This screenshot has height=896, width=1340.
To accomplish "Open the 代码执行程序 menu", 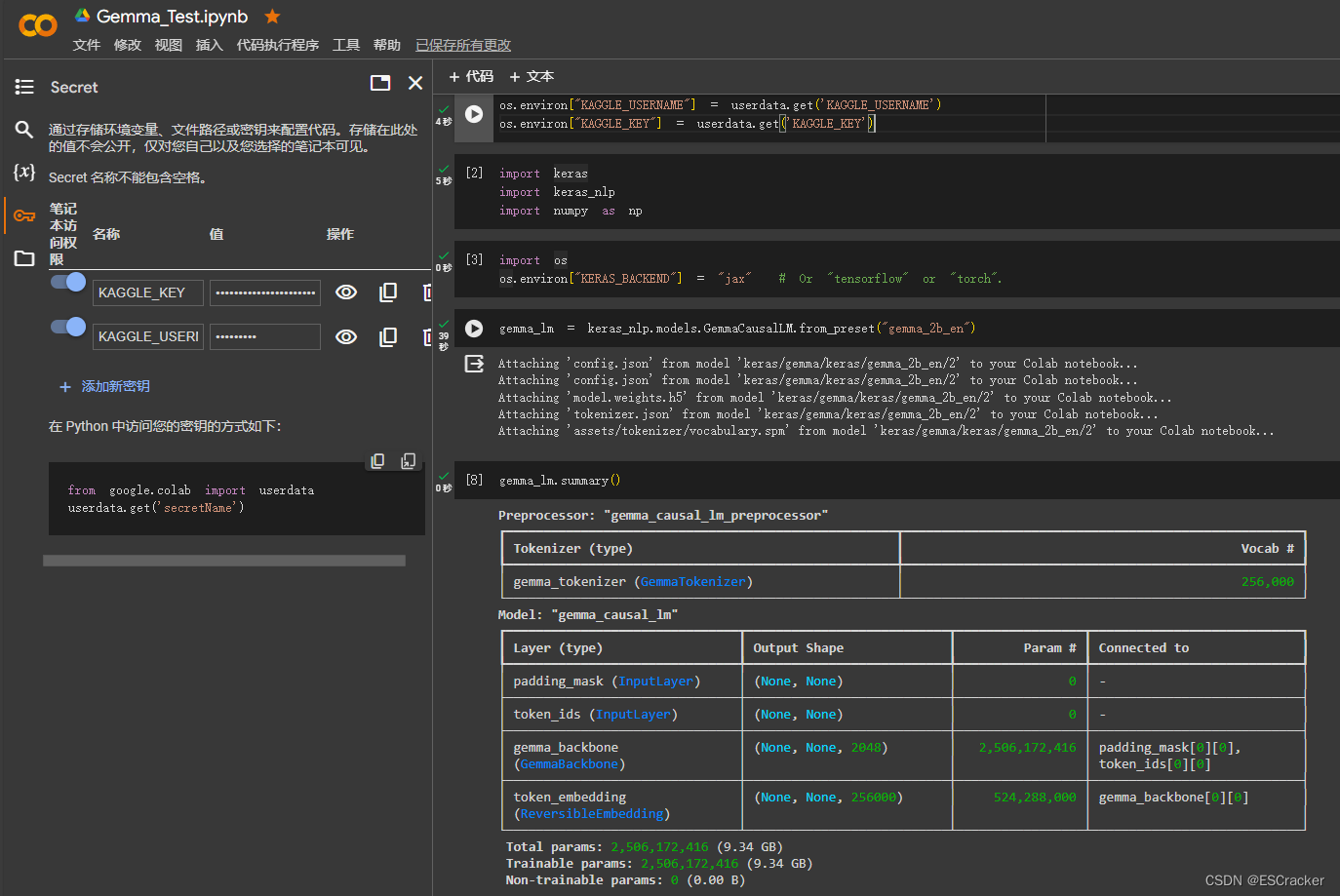I will [x=278, y=45].
